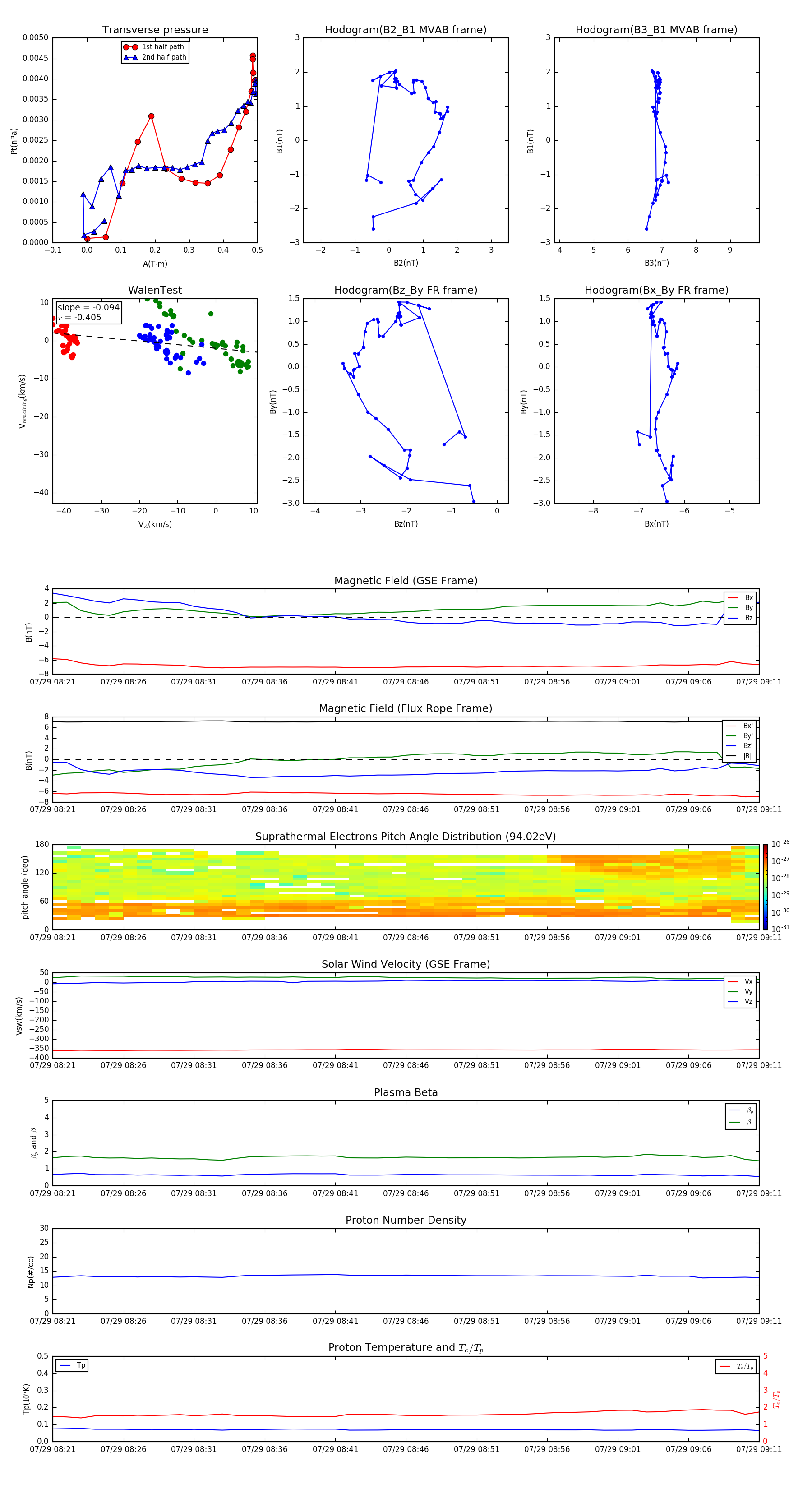Click the "Hodogram(B3_B1 MVAB frame)" title
The width and height of the screenshot is (812, 1489).
pos(656,30)
